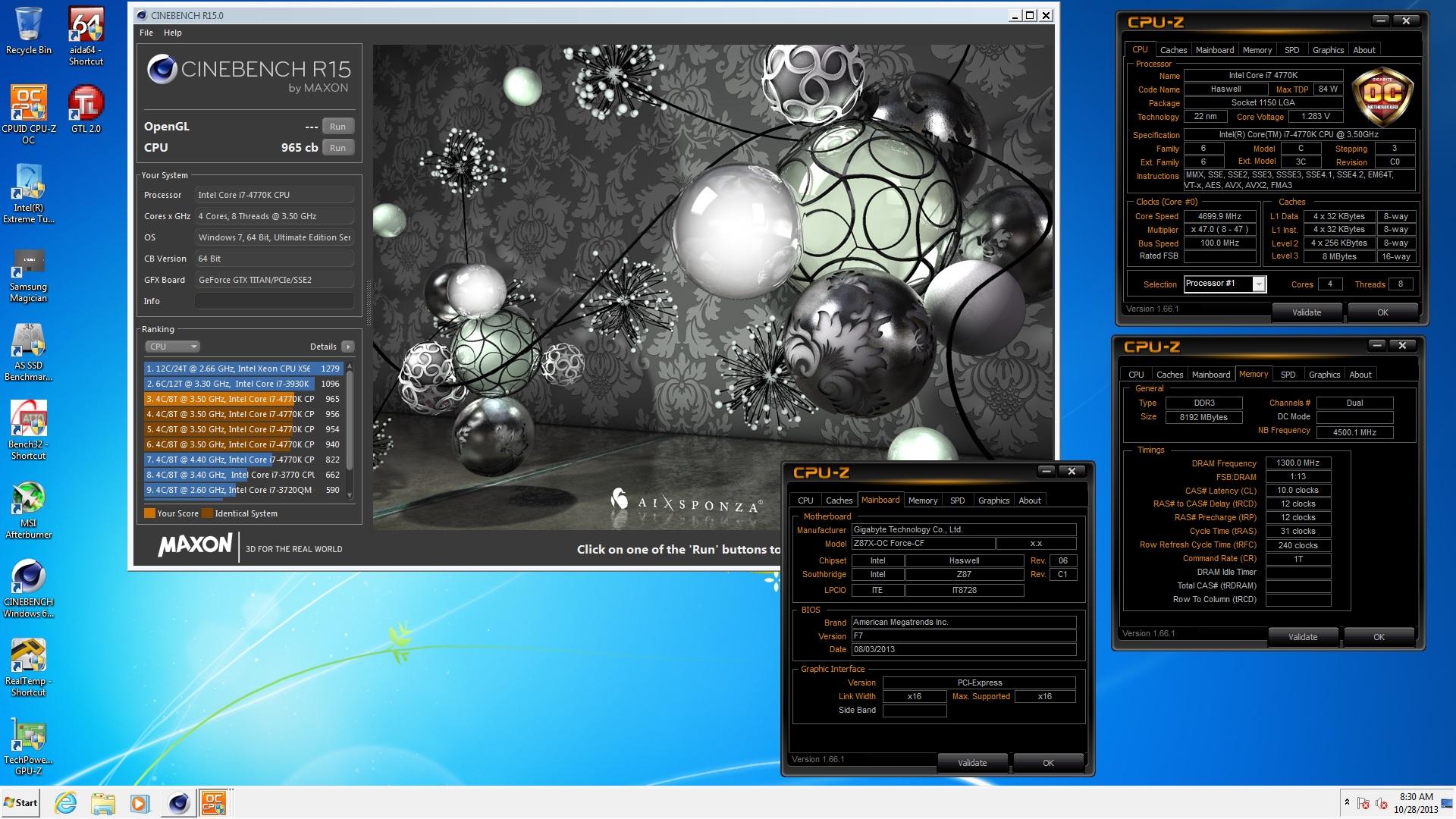The image size is (1456, 819).
Task: Click OK in the Mainboard CPU-Z window
Action: (x=1047, y=763)
